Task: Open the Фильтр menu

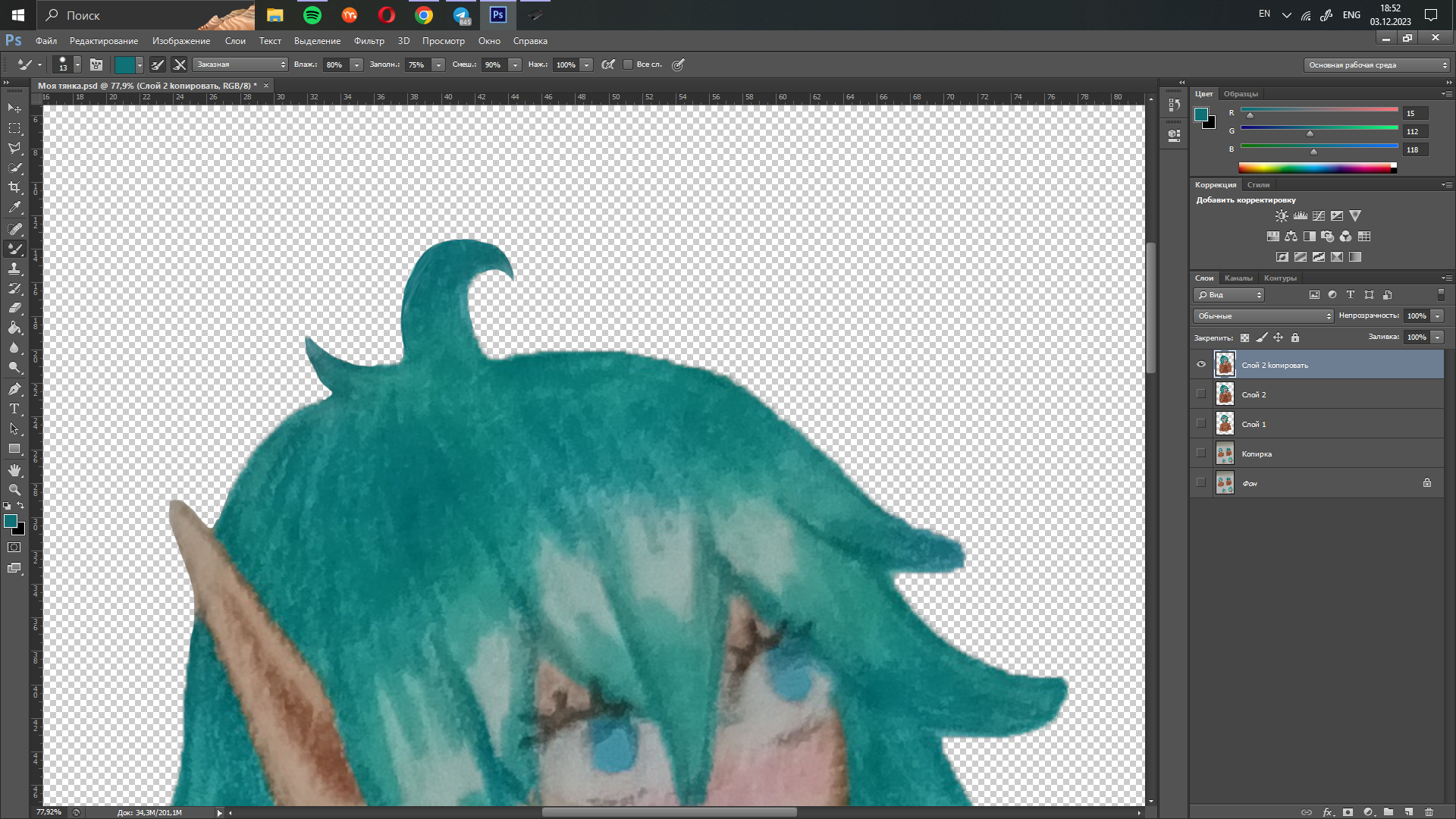Action: pyautogui.click(x=369, y=41)
